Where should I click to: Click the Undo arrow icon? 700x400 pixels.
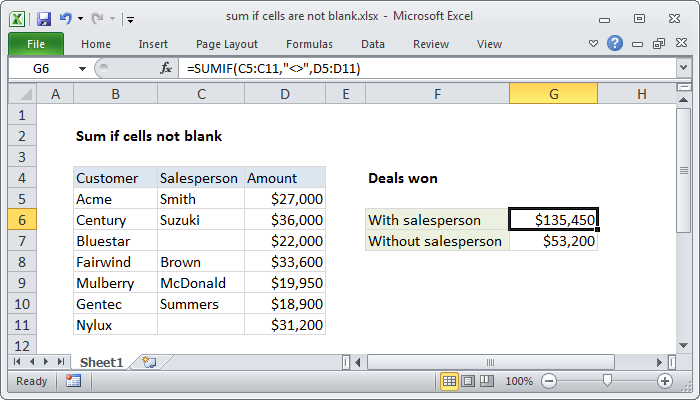65,18
